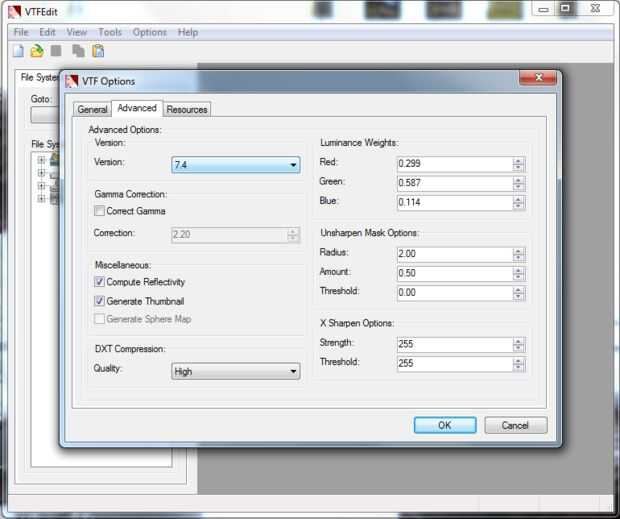620x519 pixels.
Task: Click the Radius spinner arrows
Action: (518, 254)
